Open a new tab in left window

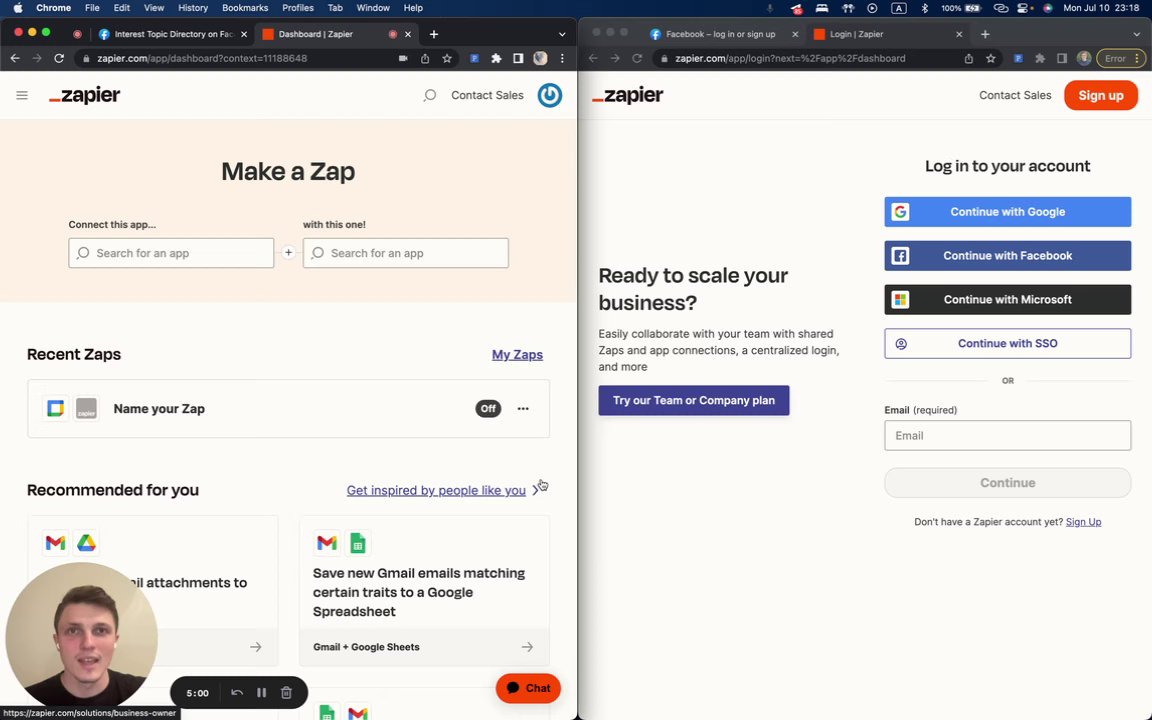coord(434,34)
